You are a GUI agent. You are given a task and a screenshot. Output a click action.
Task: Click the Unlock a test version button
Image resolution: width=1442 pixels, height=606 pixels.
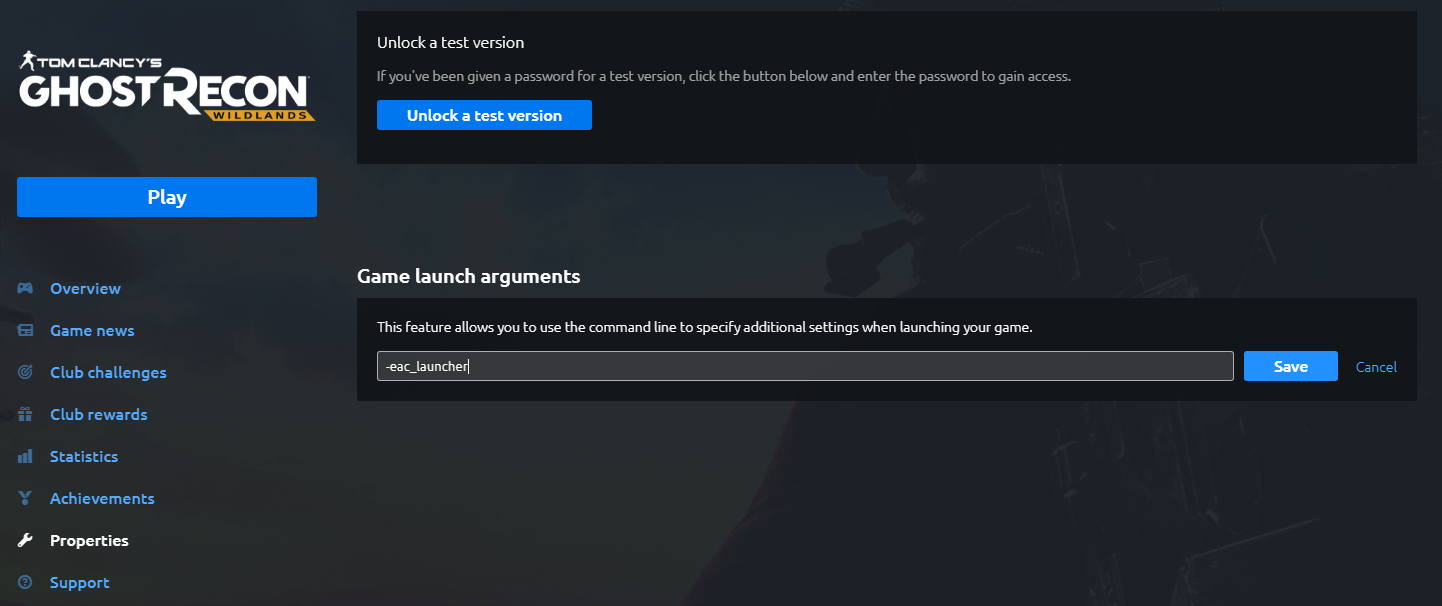tap(484, 115)
